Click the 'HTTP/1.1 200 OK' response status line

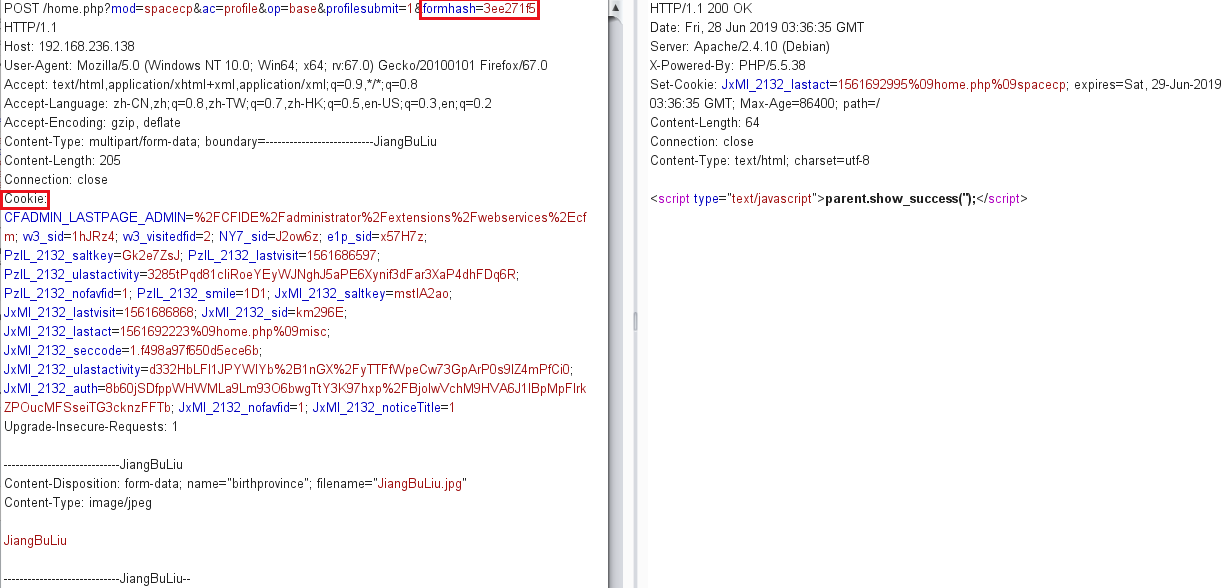click(701, 8)
